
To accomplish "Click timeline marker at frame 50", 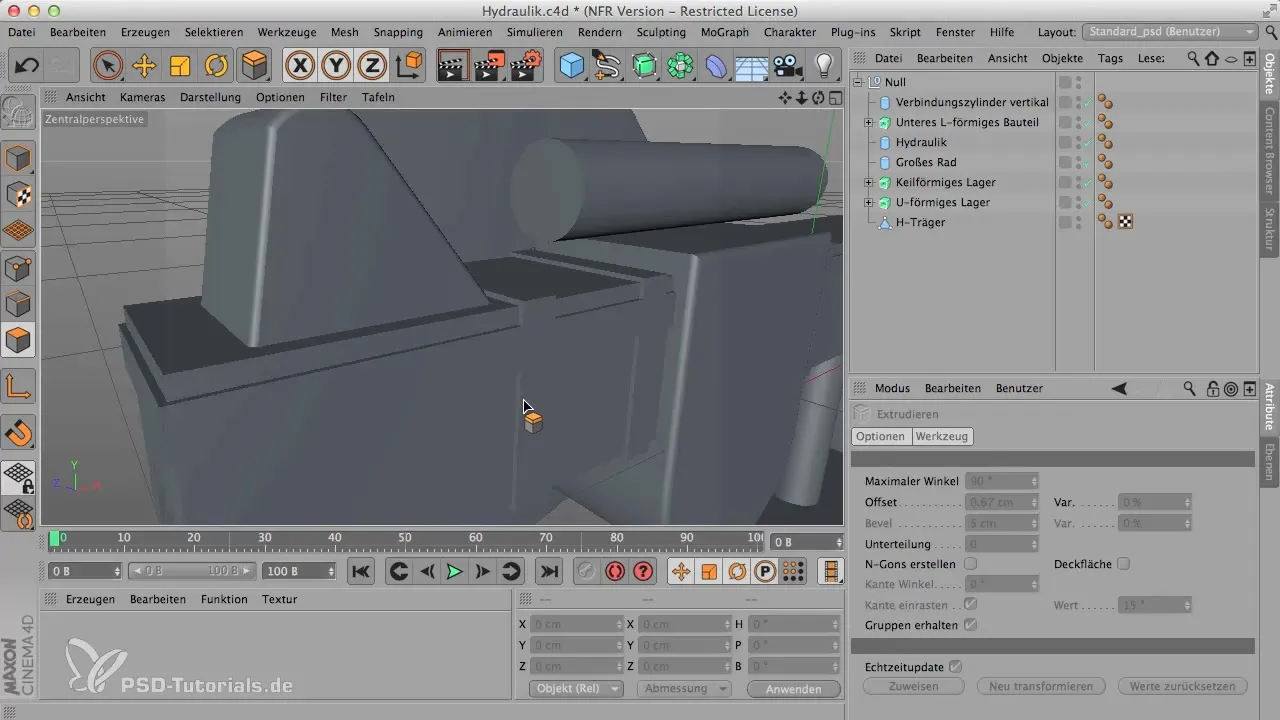I will point(405,538).
